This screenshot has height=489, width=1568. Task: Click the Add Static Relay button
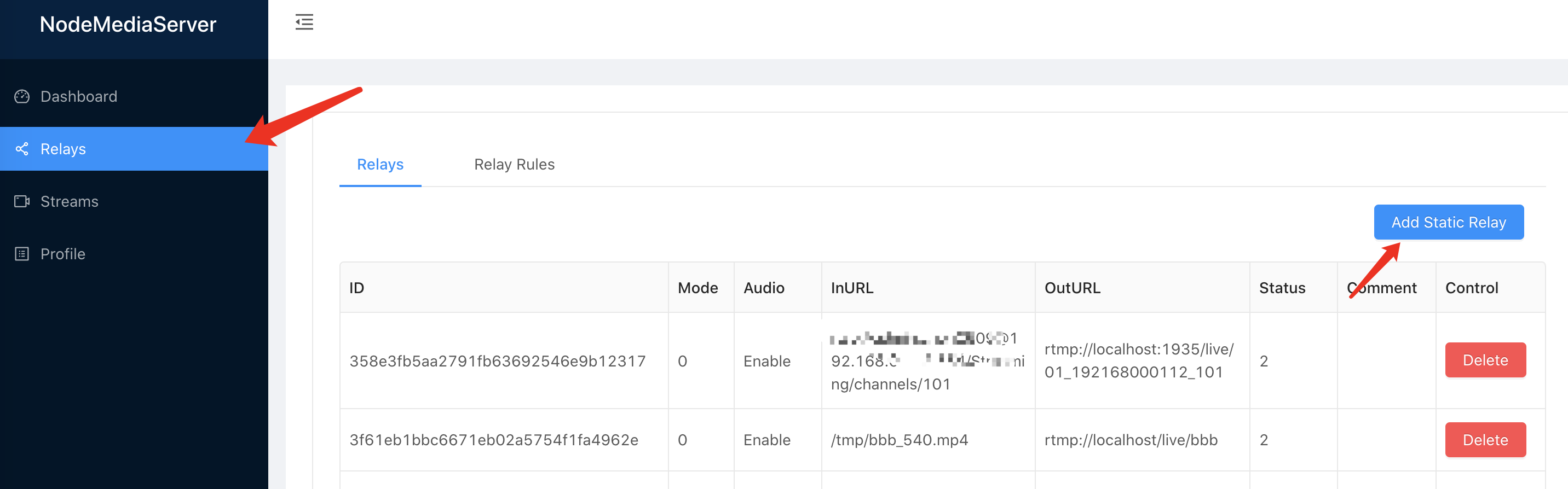[1449, 222]
